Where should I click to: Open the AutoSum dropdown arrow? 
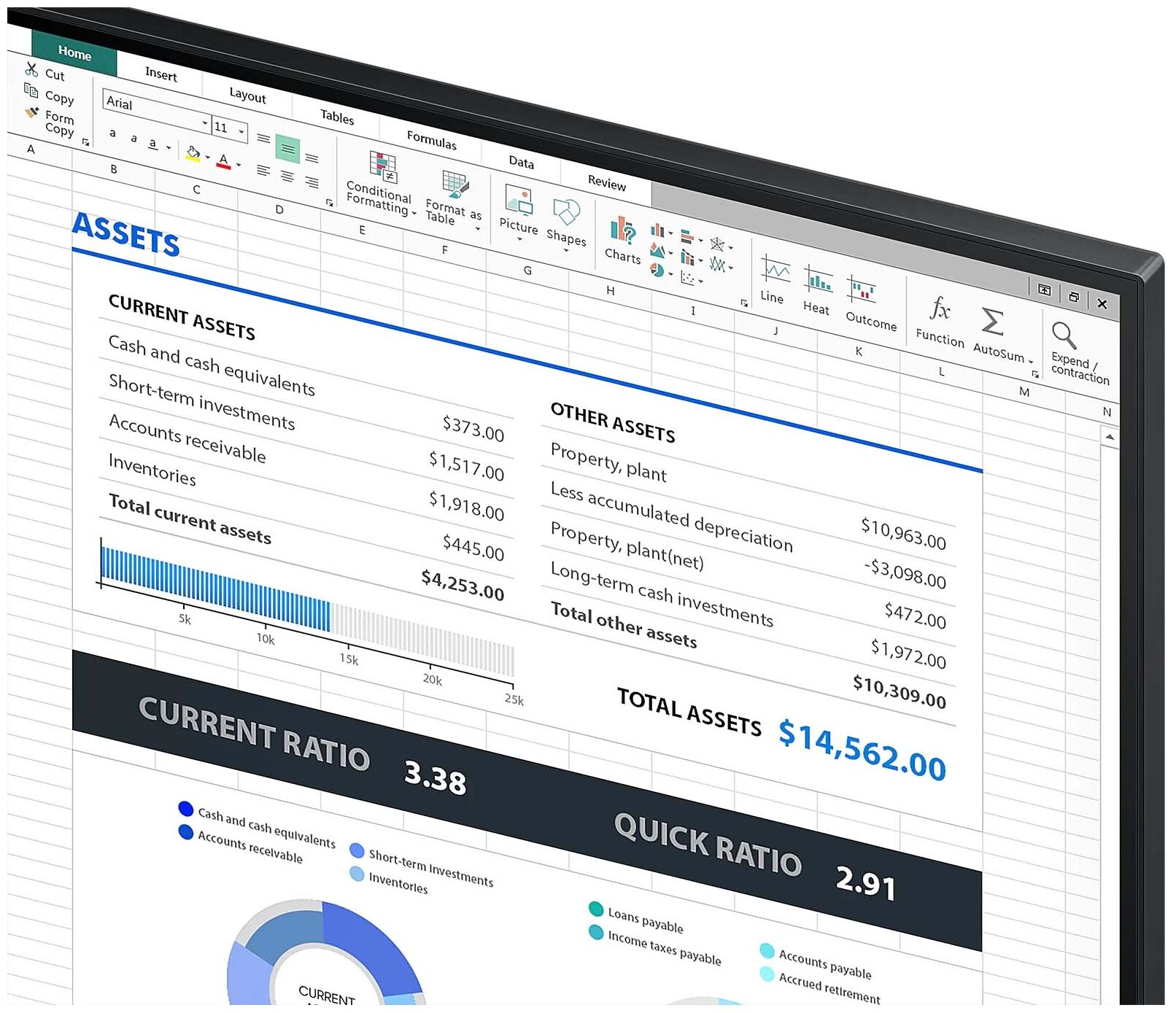pos(1031,362)
